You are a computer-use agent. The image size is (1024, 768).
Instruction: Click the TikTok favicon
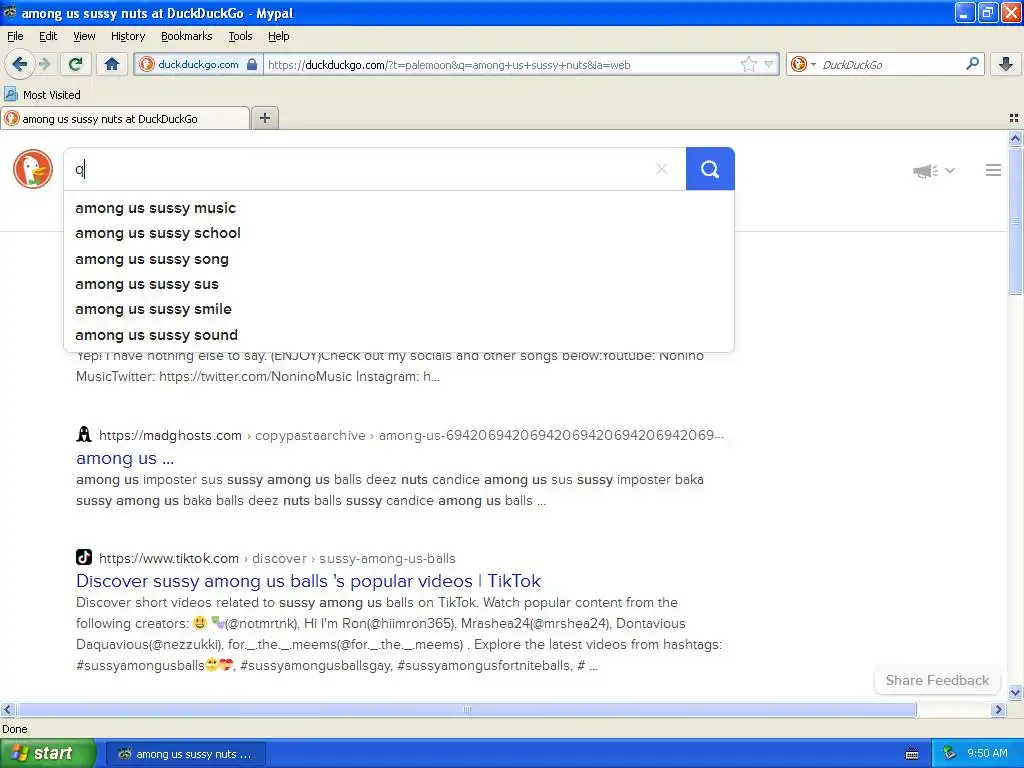84,557
